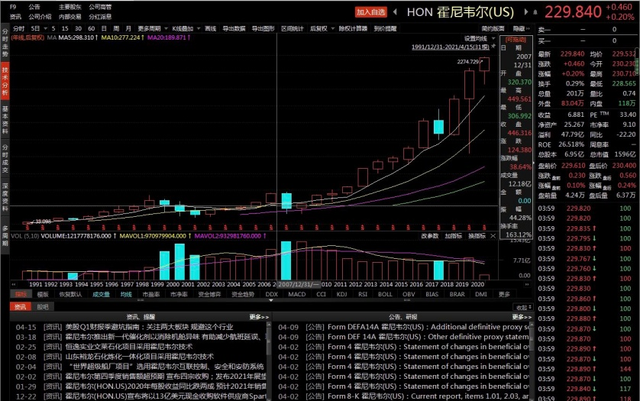Go to next stock with right arrow
Image resolution: width=640 pixels, height=401 pixels.
pos(526,12)
